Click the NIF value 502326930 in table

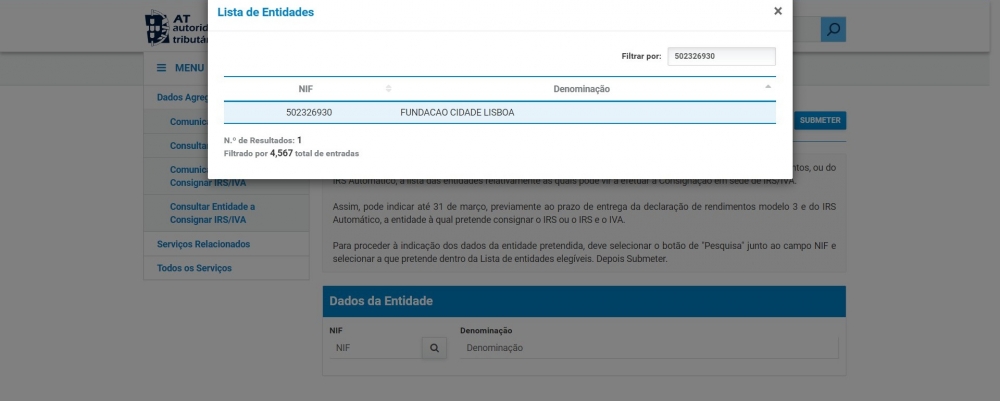tap(309, 113)
